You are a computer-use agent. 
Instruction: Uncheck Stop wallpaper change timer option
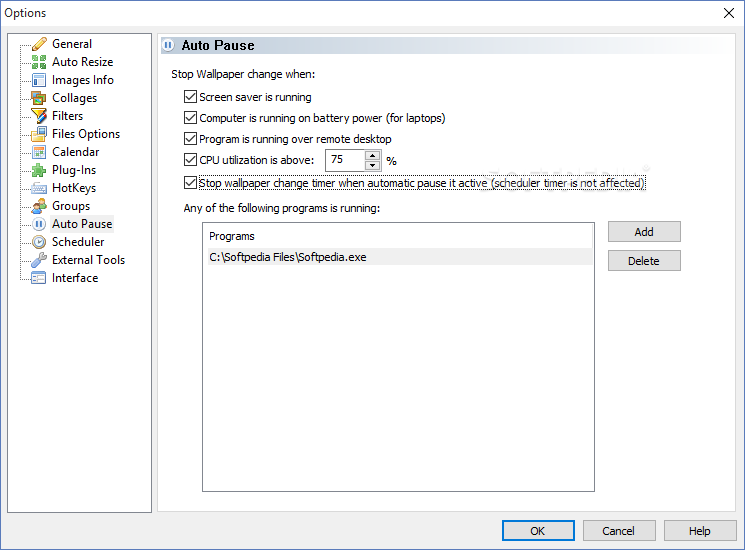click(x=191, y=183)
